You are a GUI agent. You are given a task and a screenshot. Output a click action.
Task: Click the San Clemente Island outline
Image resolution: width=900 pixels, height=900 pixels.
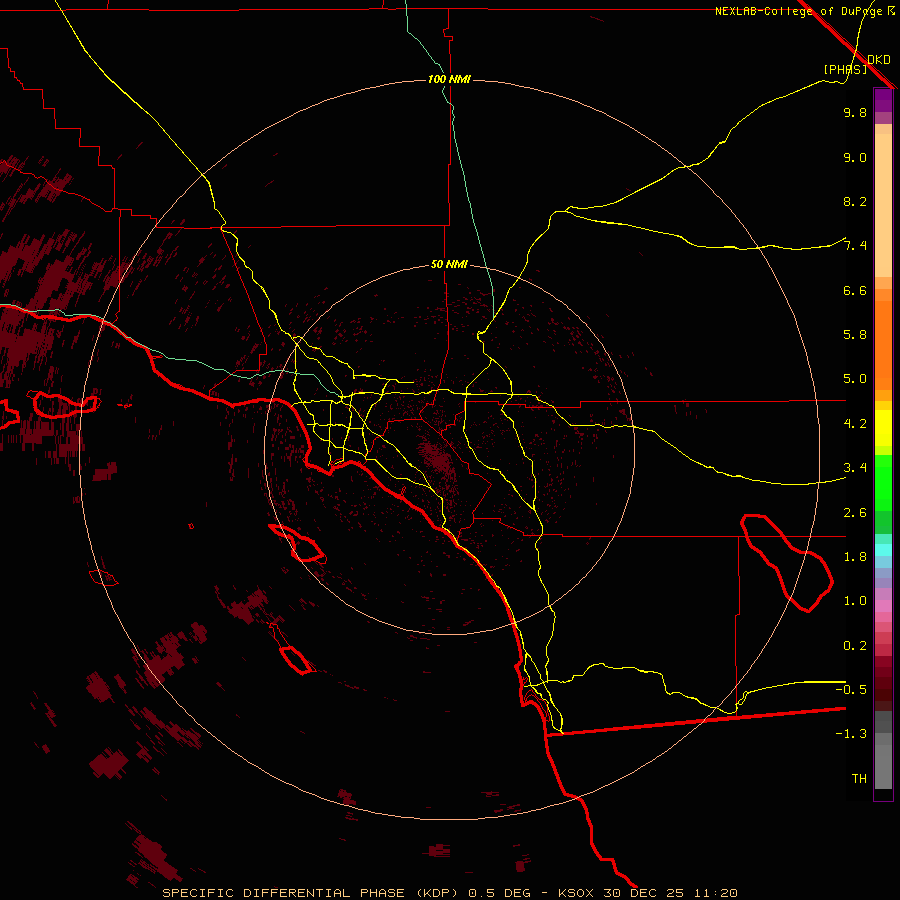295,660
